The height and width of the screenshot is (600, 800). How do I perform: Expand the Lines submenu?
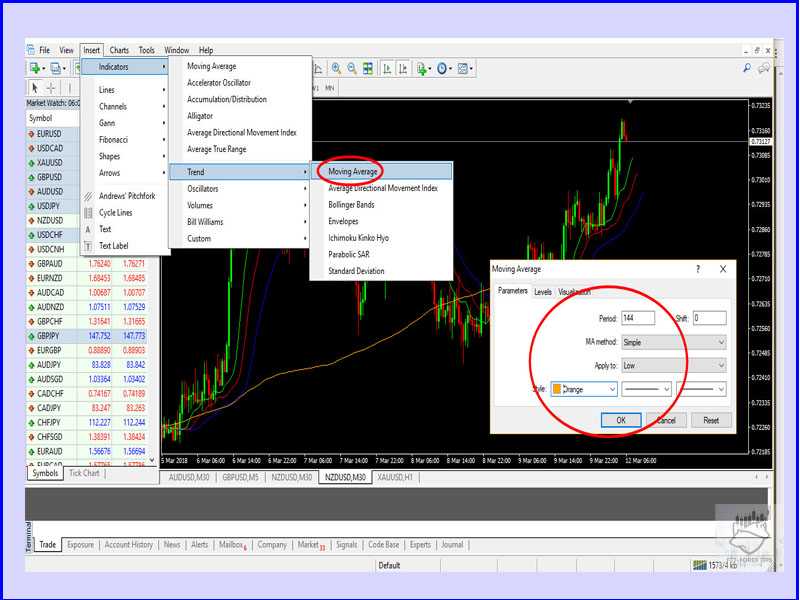pos(125,90)
